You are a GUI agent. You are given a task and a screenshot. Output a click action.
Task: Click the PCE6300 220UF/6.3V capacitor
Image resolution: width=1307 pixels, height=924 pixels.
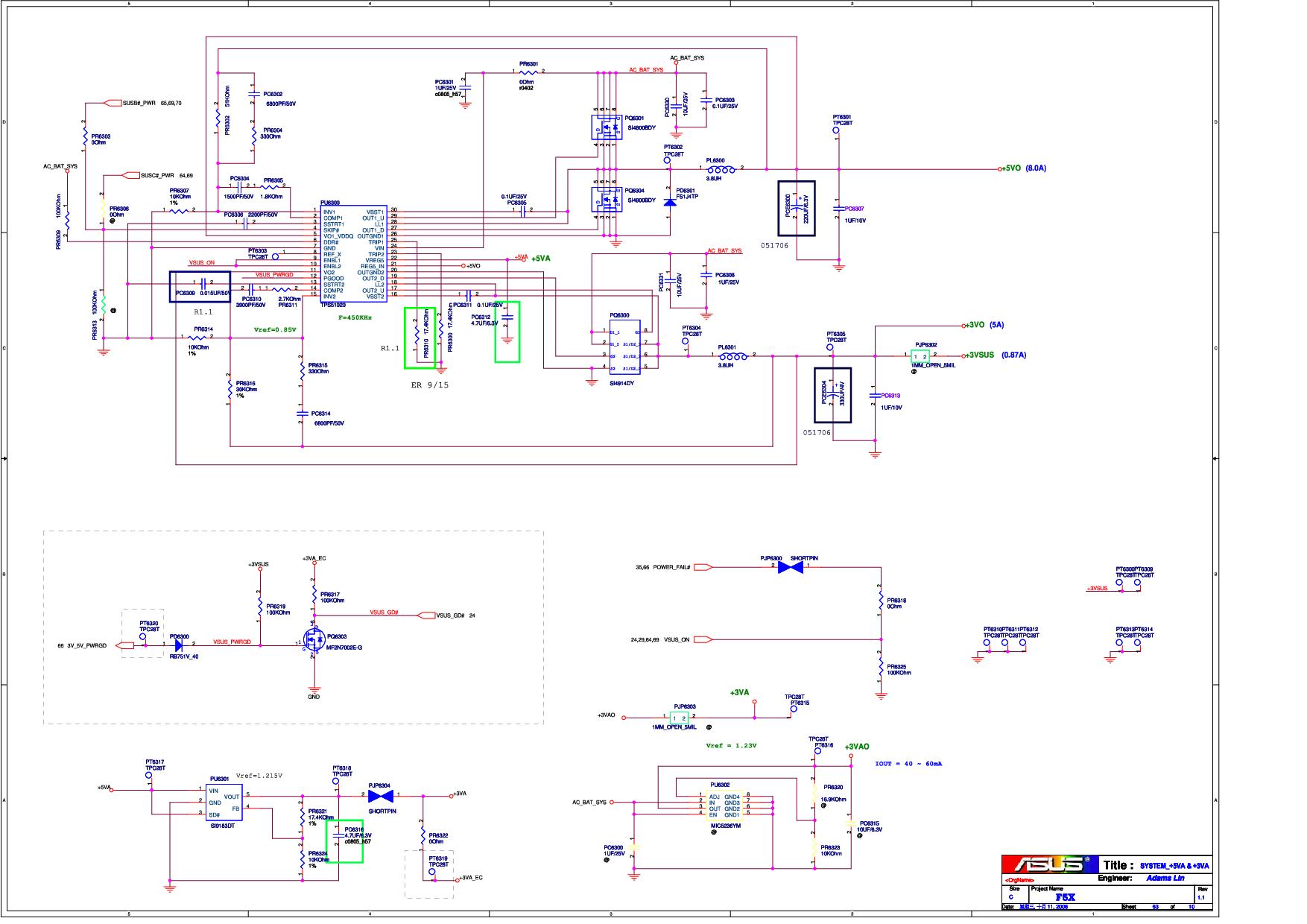(797, 209)
